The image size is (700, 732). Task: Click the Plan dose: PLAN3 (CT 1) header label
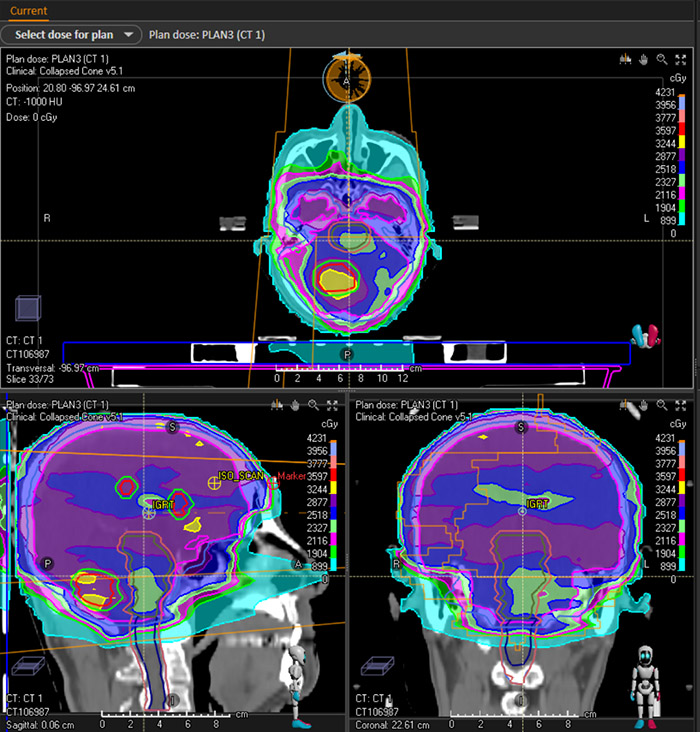[208, 35]
